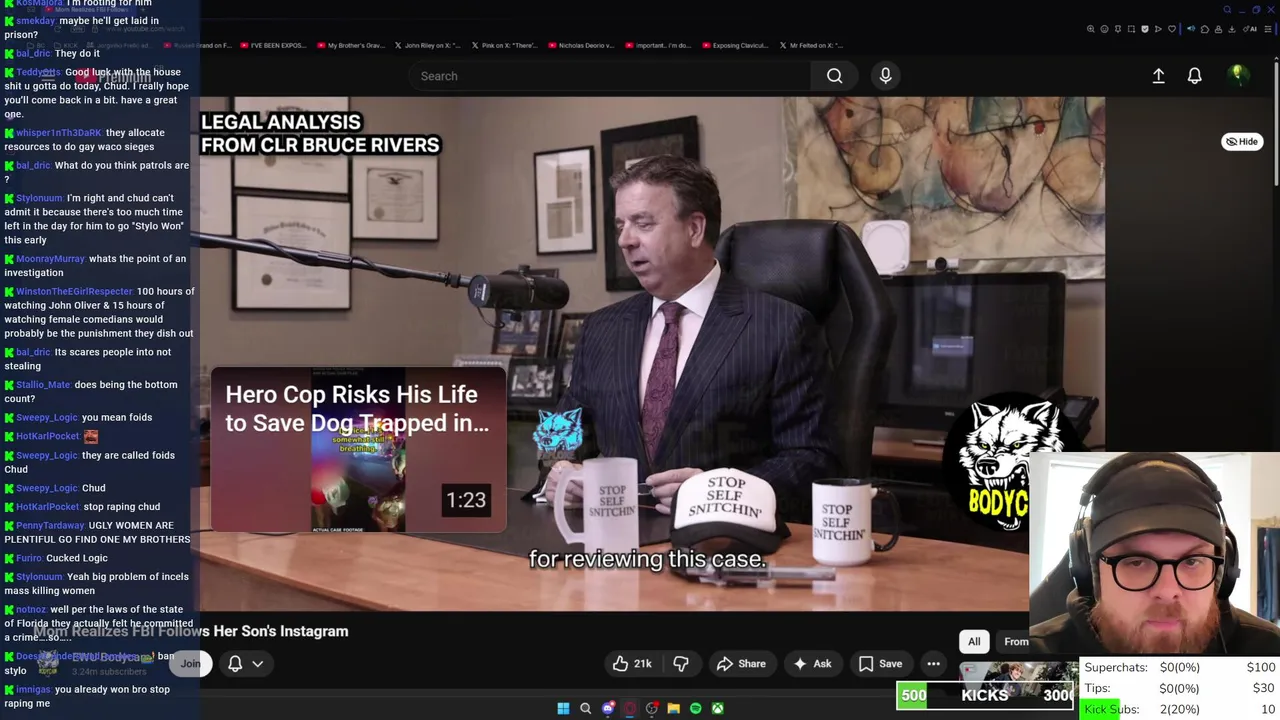This screenshot has height=720, width=1280.
Task: Open the account avatar menu
Action: (x=1237, y=75)
